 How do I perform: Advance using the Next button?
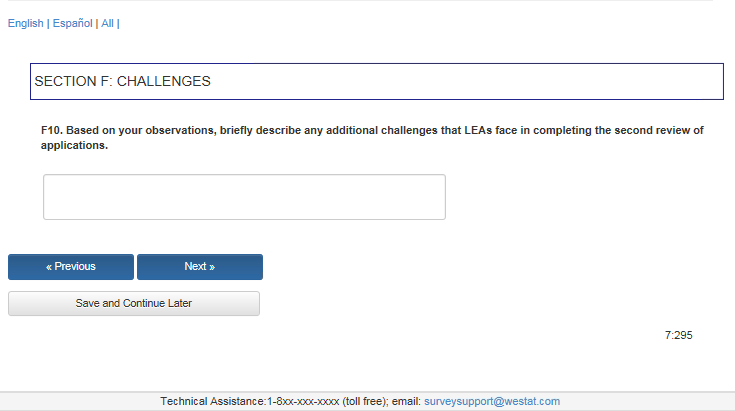coord(200,267)
